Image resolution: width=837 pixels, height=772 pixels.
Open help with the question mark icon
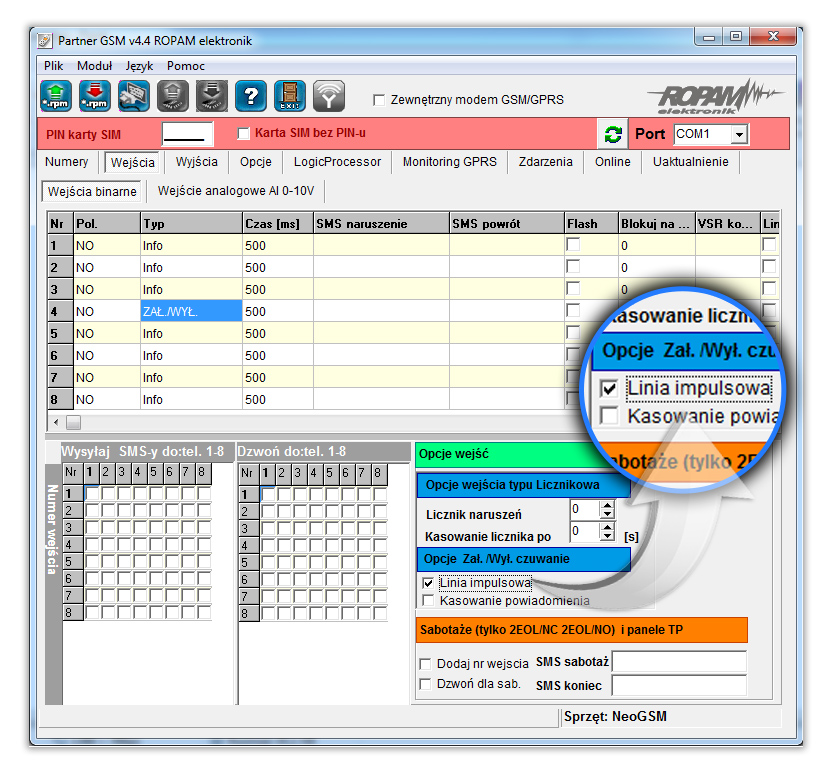(x=250, y=95)
